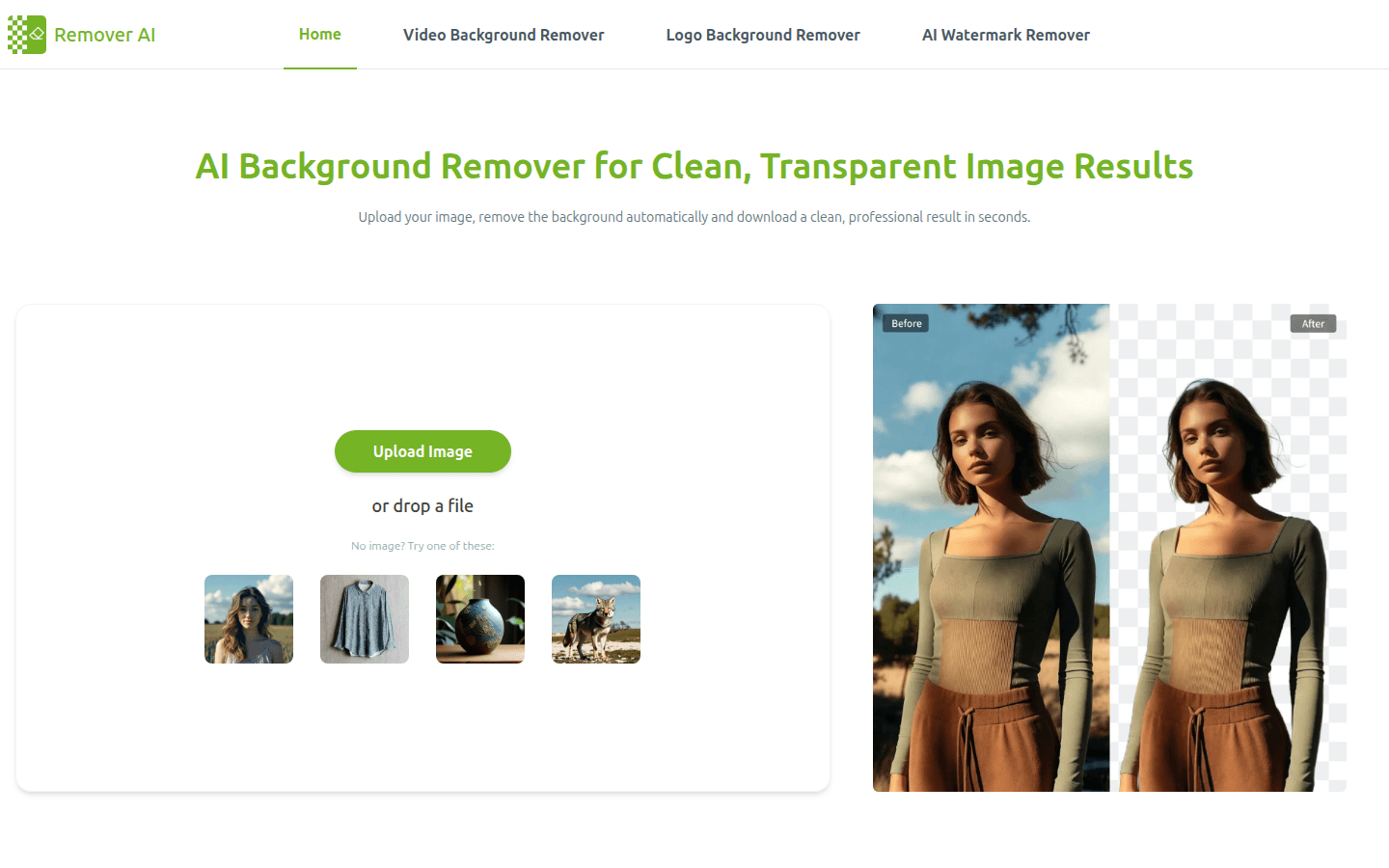
Task: Click the subtitle about uploading your image
Action: tap(694, 217)
